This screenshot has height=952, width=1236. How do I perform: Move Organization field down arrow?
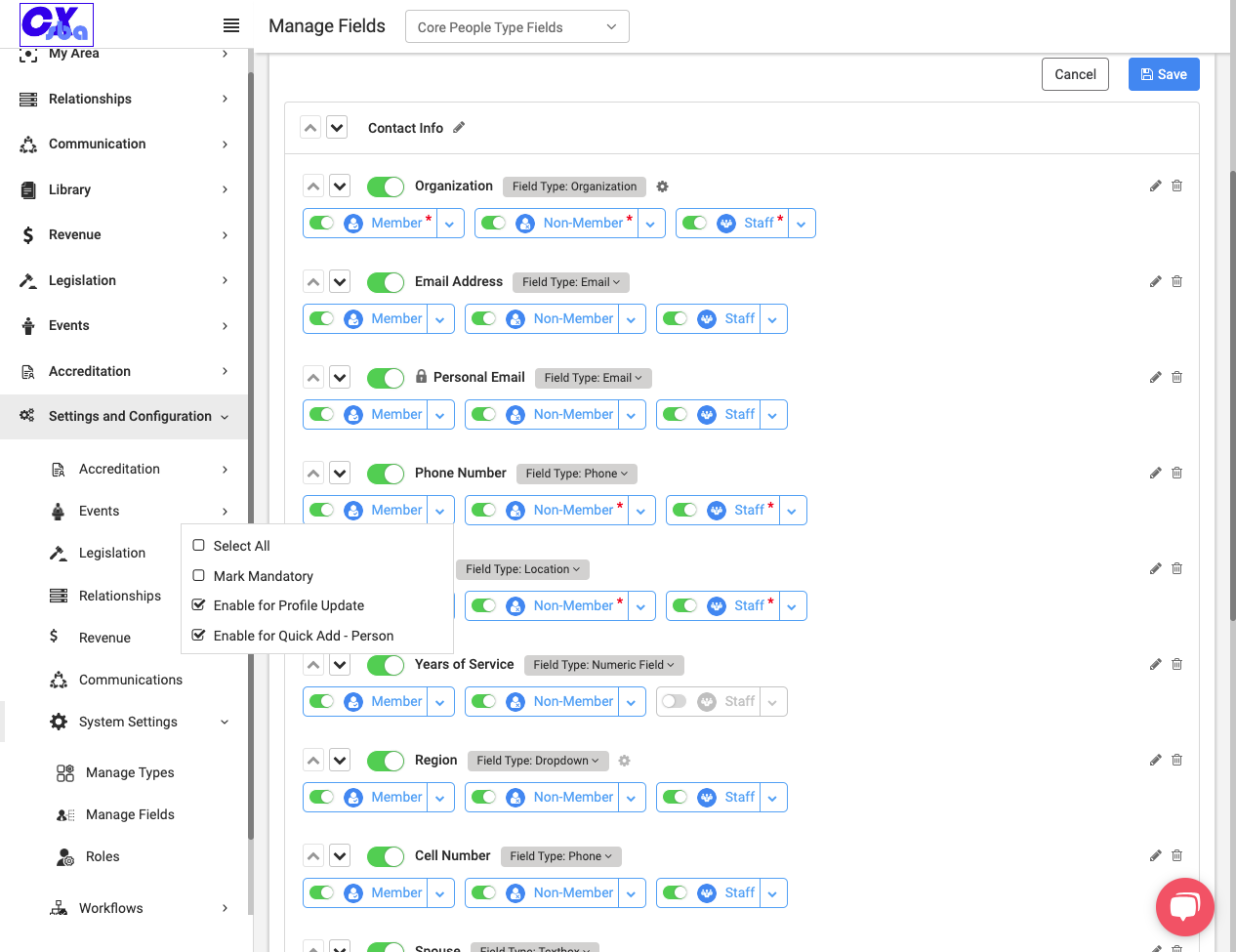point(340,186)
